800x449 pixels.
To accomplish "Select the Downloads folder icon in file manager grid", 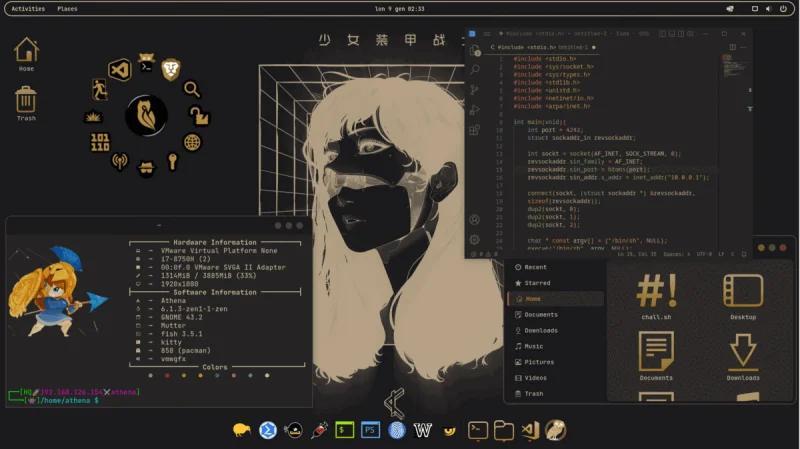I will click(x=743, y=356).
